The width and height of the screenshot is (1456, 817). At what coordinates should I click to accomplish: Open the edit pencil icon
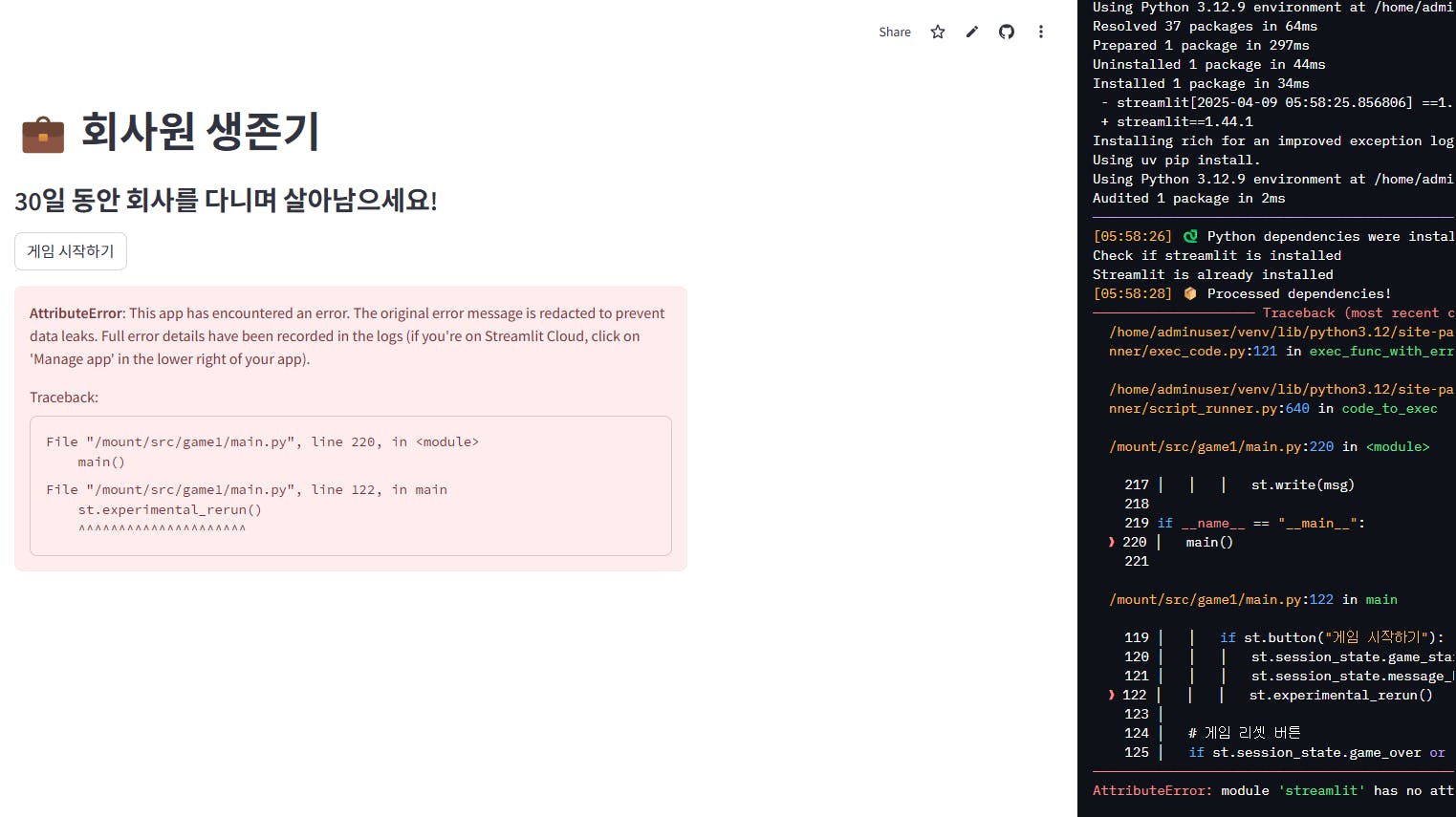point(972,32)
